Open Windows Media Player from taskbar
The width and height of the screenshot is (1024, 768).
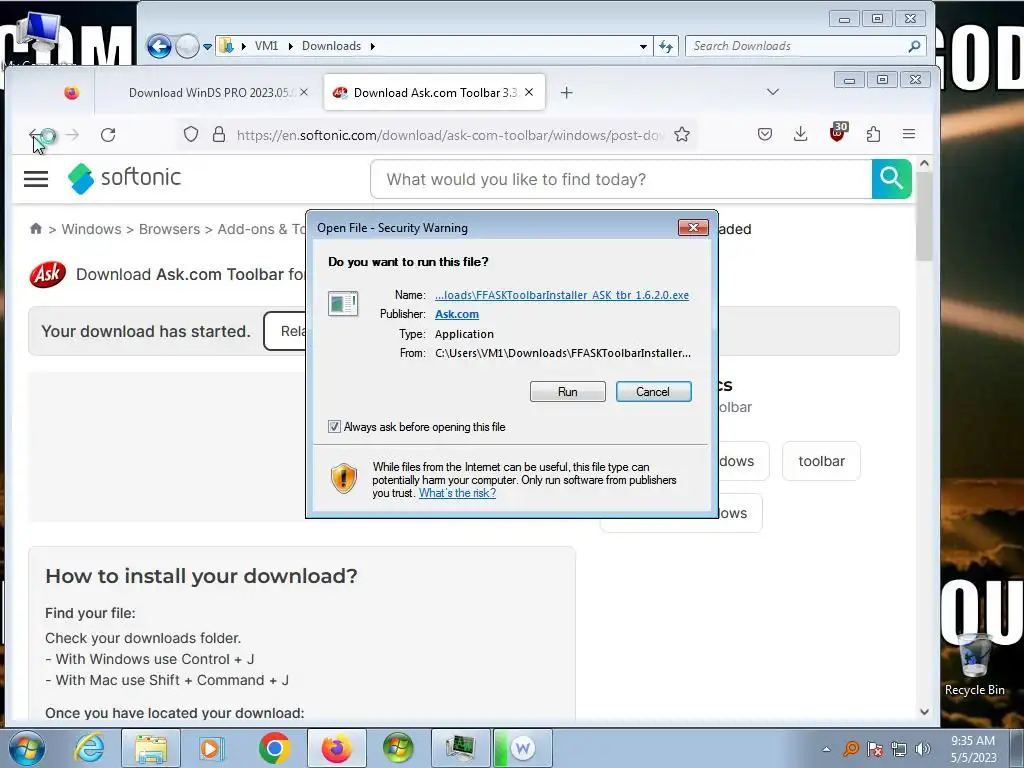pyautogui.click(x=210, y=748)
